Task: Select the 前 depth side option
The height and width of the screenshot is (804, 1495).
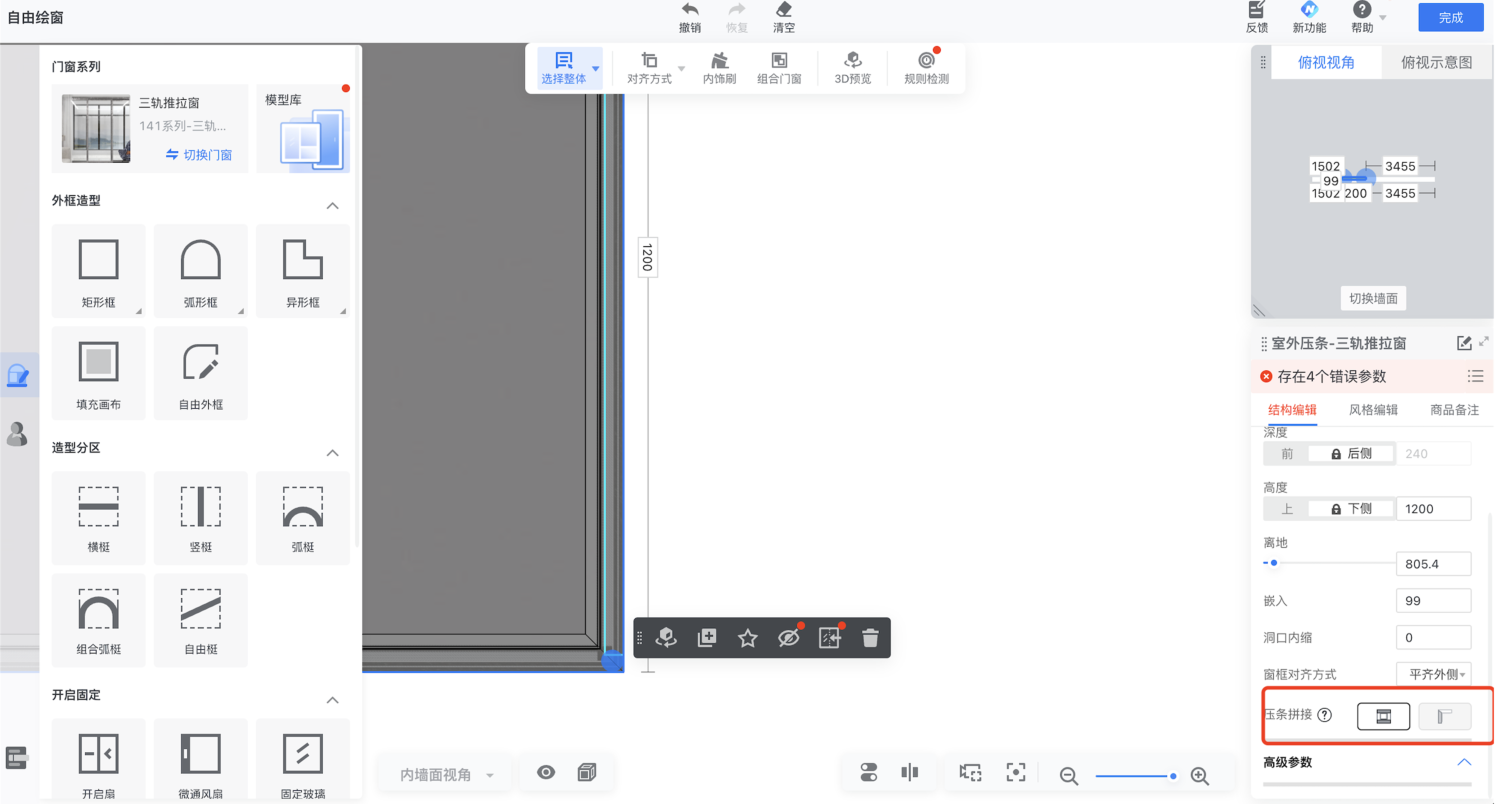Action: click(x=1287, y=453)
